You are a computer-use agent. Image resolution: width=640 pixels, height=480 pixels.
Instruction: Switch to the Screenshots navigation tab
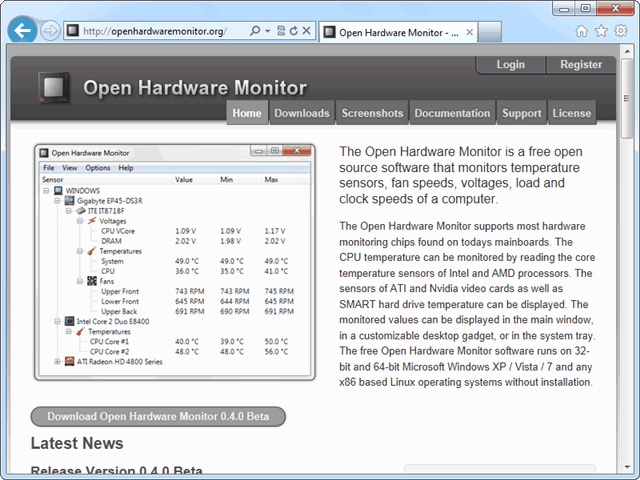click(371, 113)
